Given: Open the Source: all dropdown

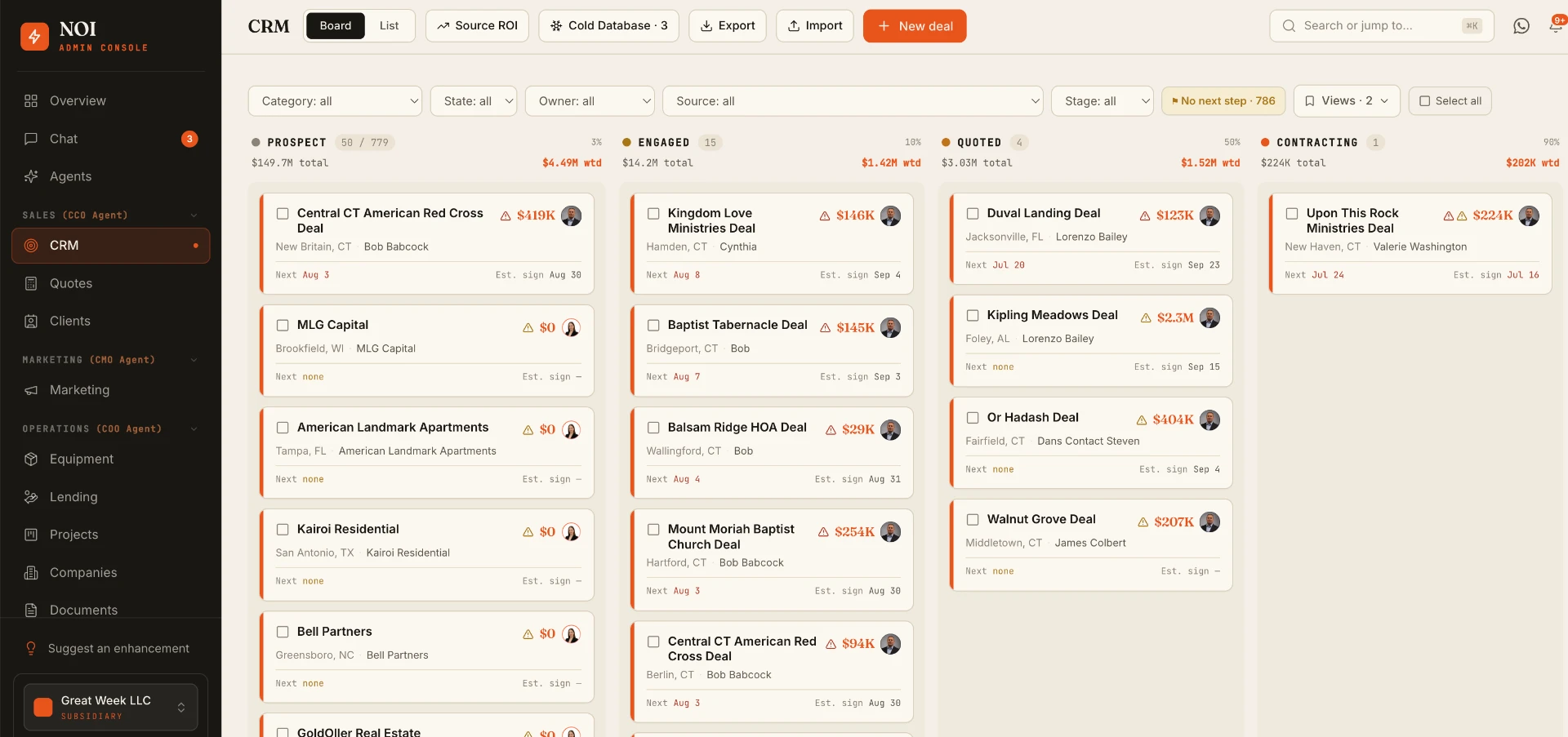Looking at the screenshot, I should 853,101.
